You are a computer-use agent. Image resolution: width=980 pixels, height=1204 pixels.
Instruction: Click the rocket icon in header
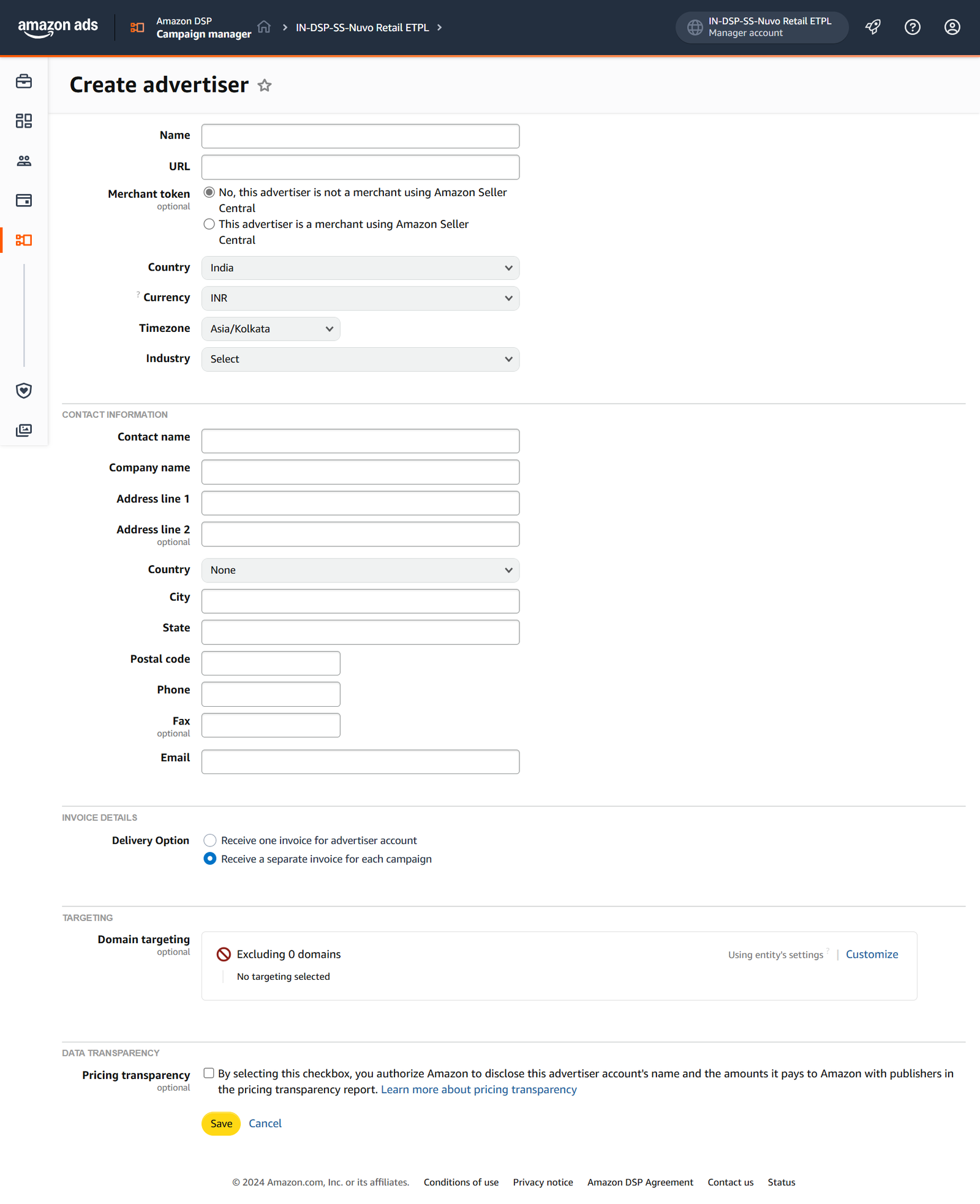873,27
